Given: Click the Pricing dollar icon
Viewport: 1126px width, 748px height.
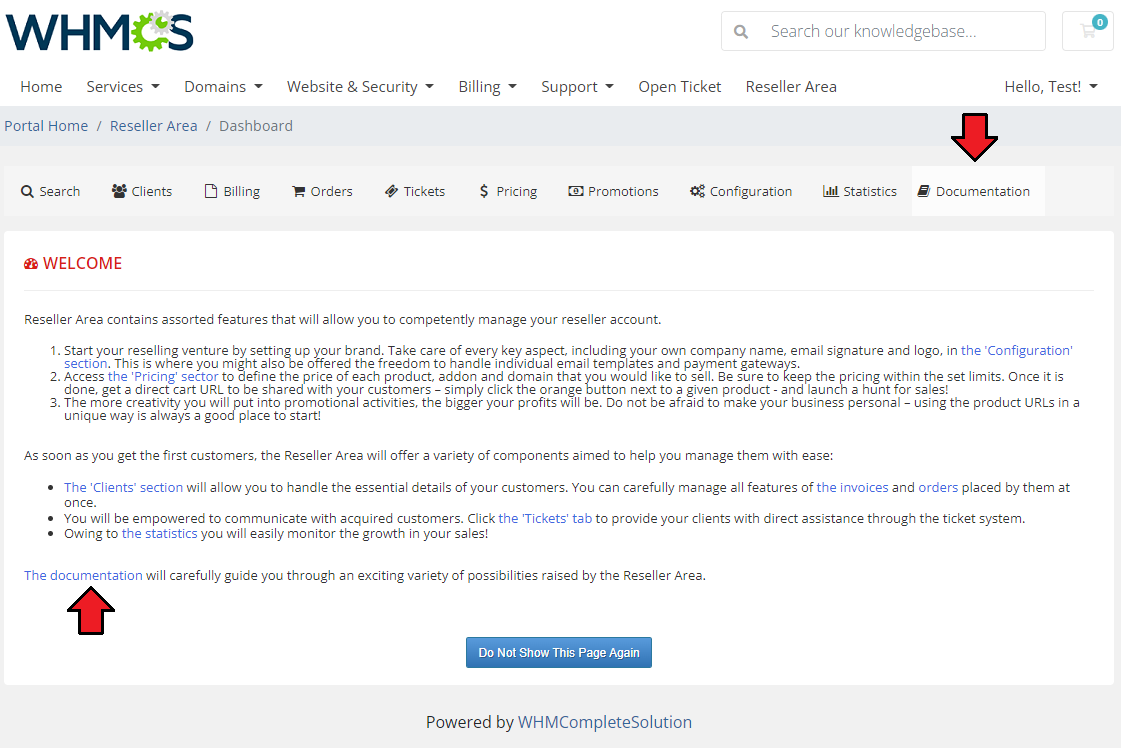Looking at the screenshot, I should coord(484,192).
